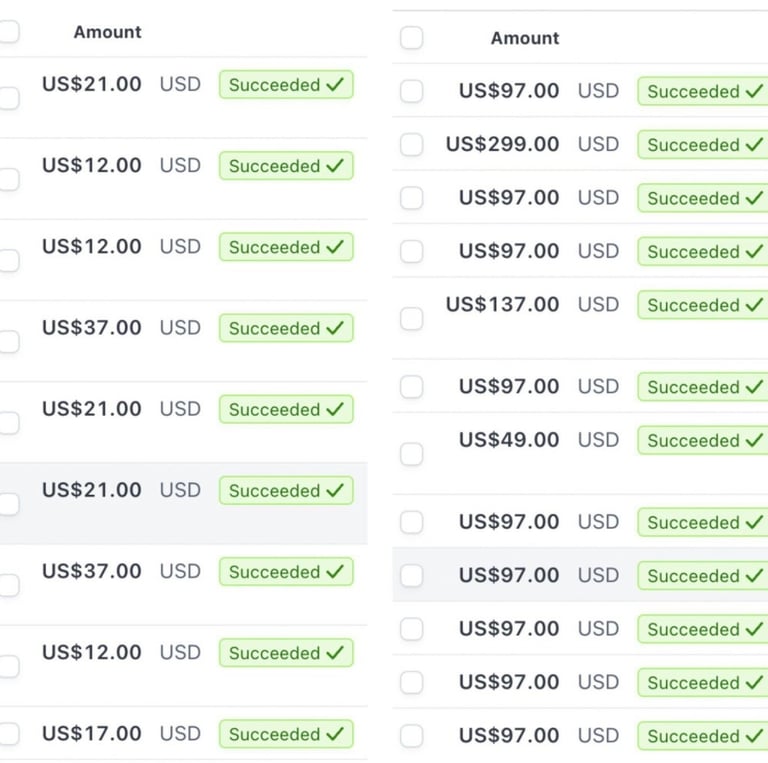Click the USD currency label in the US$299.00 row

(x=598, y=144)
